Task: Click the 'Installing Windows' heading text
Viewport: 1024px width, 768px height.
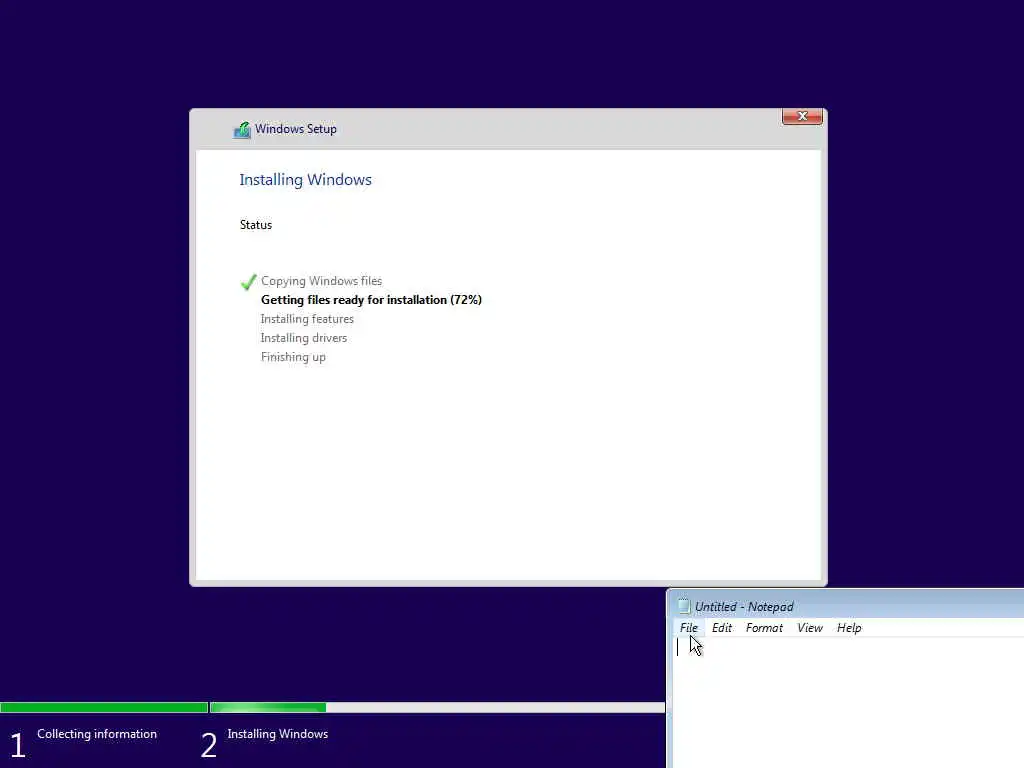Action: 305,180
